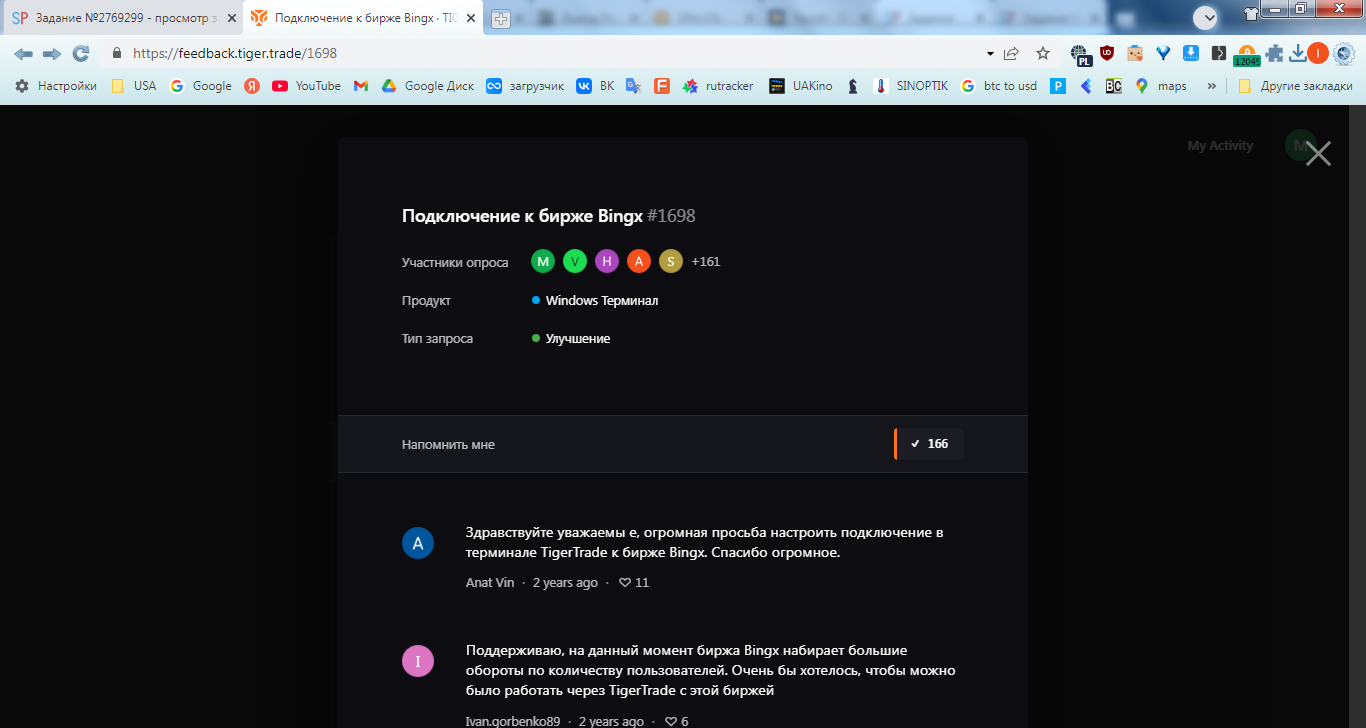Open the Google bookmark
Image resolution: width=1366 pixels, height=728 pixels.
coord(201,86)
